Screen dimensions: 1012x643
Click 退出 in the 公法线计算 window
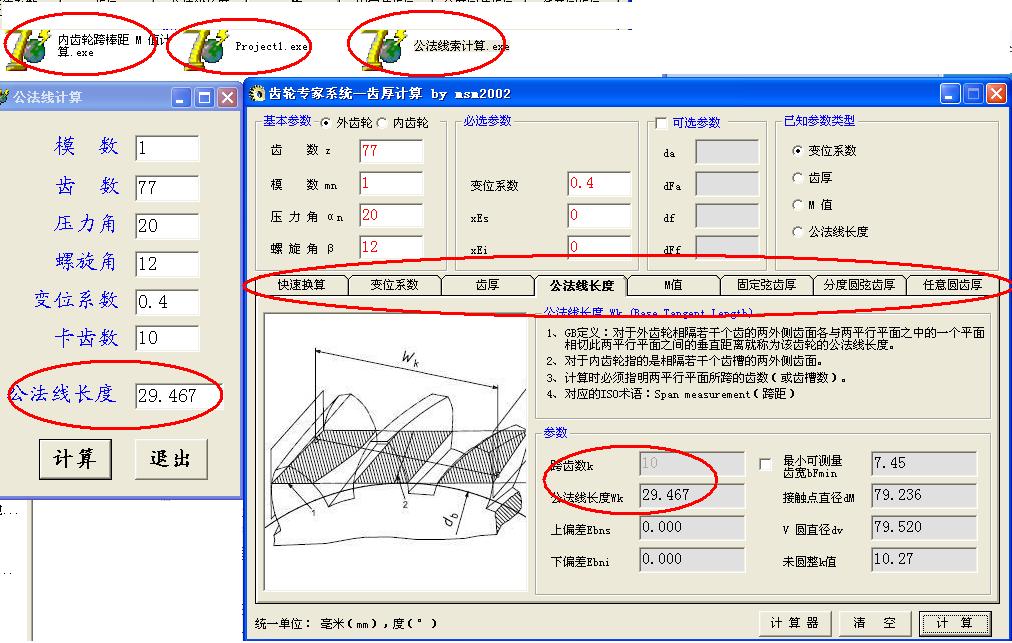pyautogui.click(x=170, y=459)
